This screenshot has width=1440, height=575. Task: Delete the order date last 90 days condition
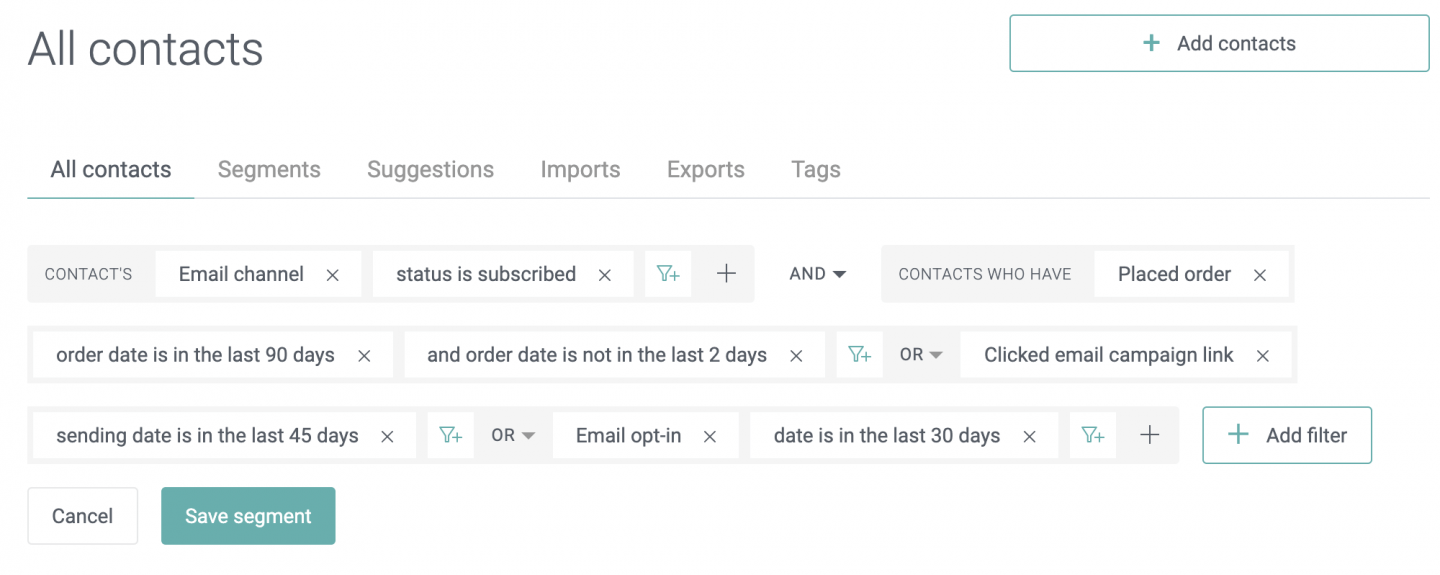click(x=365, y=356)
